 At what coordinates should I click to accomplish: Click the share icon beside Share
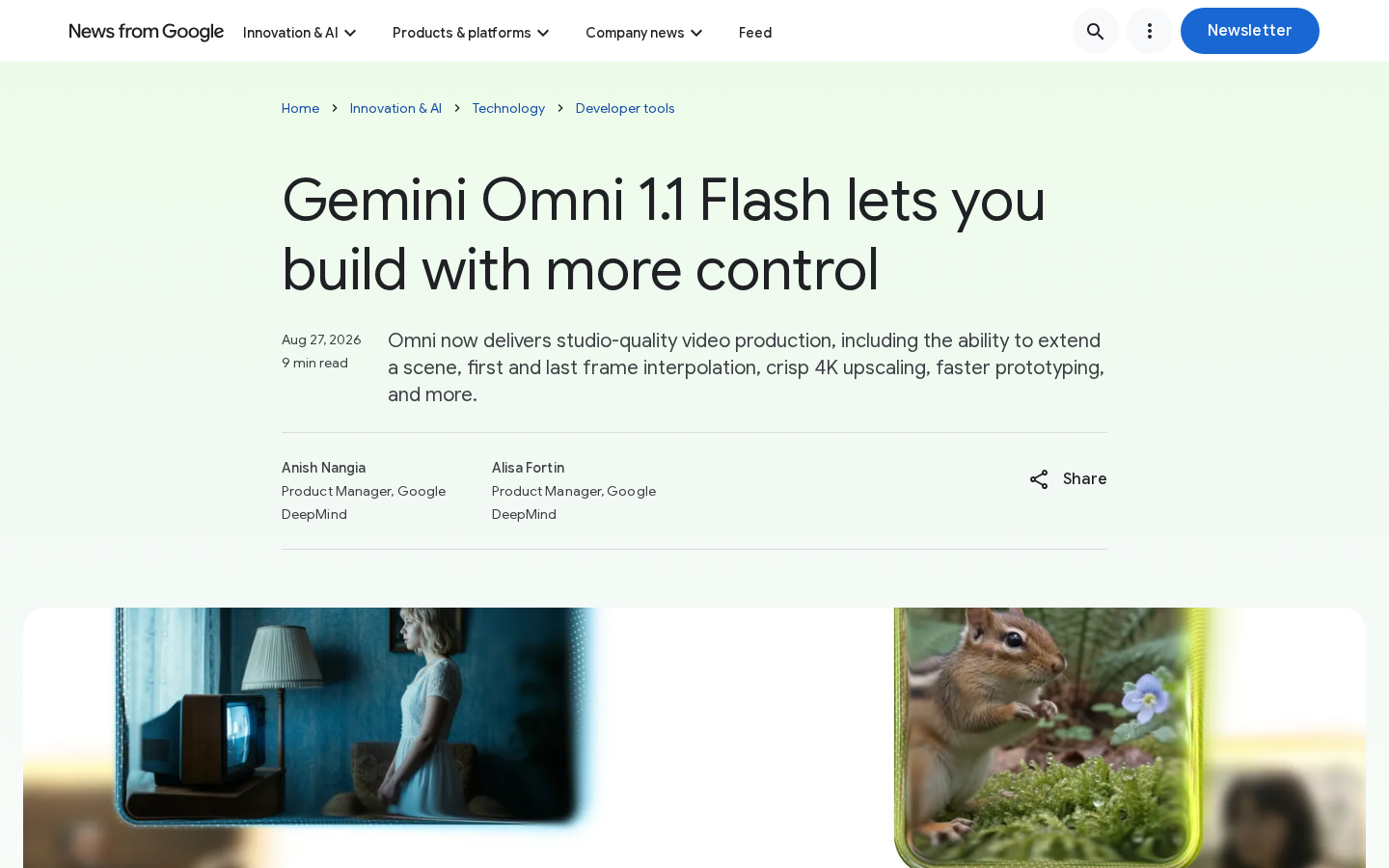point(1039,479)
